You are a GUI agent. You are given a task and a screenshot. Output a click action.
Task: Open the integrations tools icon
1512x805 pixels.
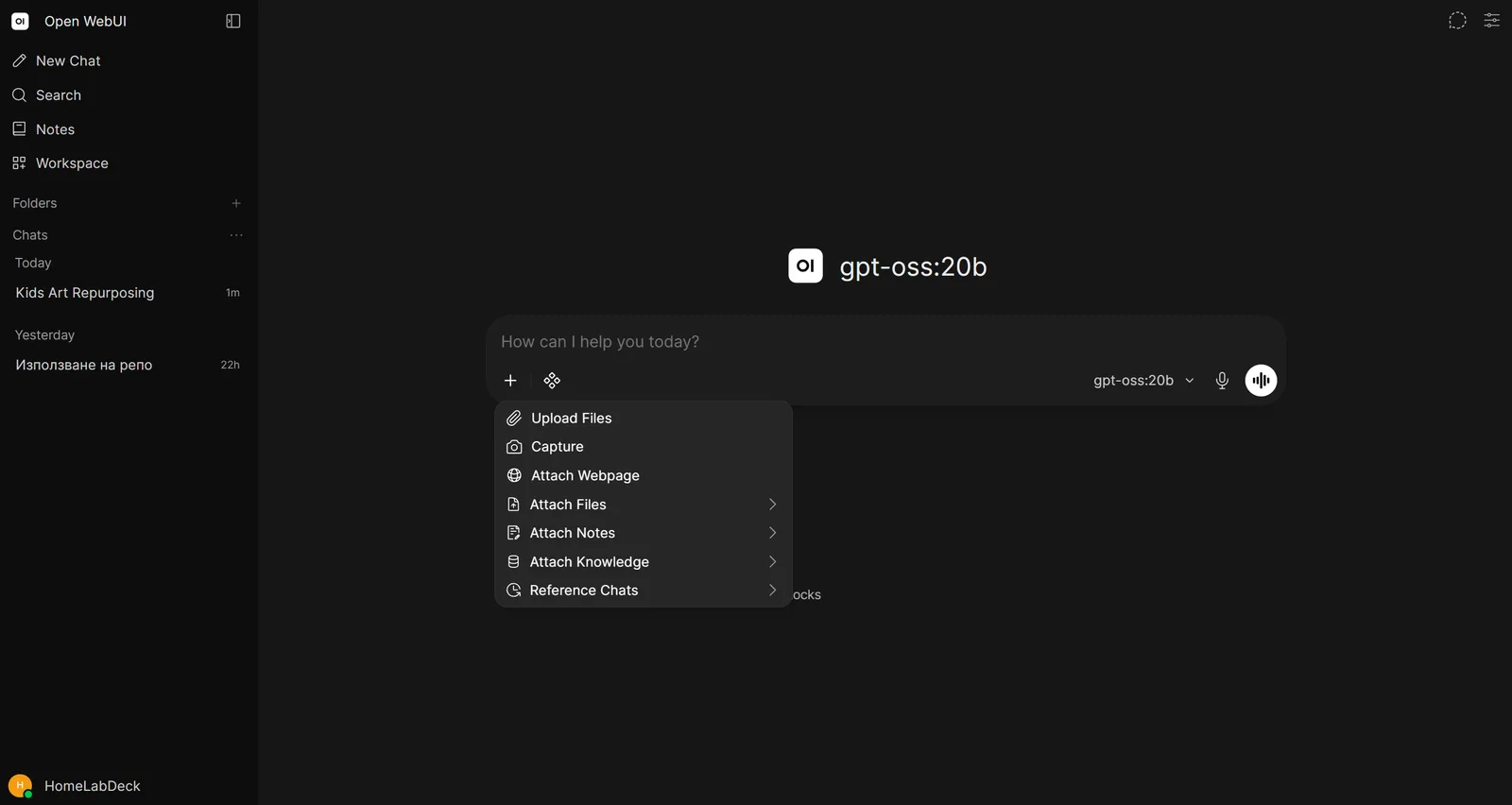pyautogui.click(x=552, y=381)
